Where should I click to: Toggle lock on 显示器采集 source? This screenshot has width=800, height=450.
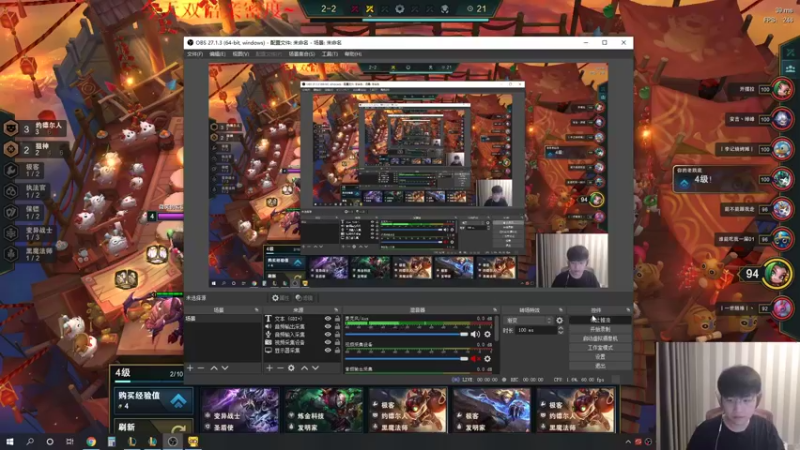coord(337,351)
